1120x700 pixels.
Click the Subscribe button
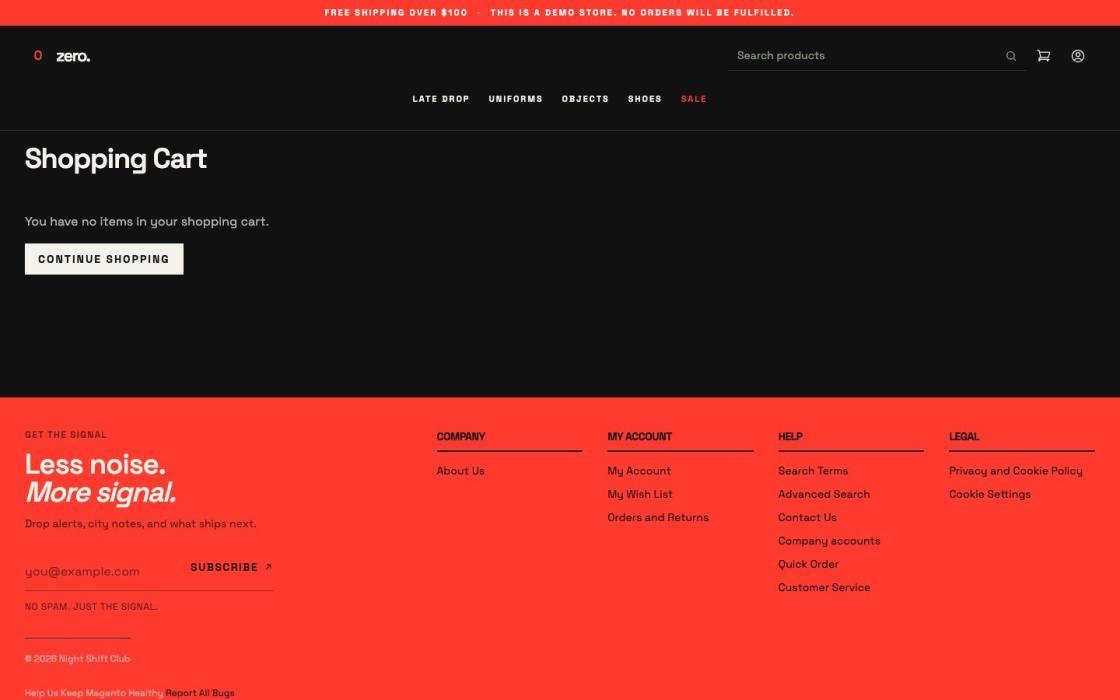231,567
